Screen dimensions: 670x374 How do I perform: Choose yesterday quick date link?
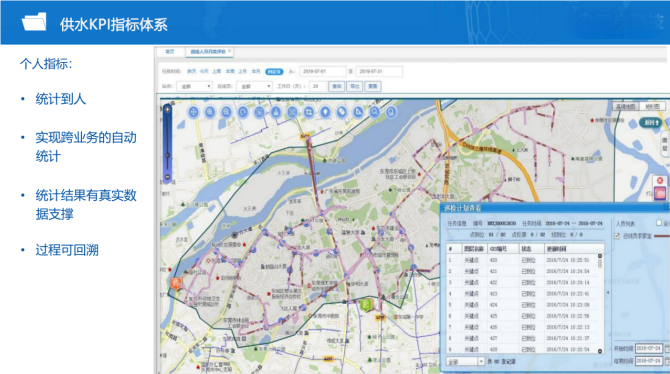click(191, 72)
